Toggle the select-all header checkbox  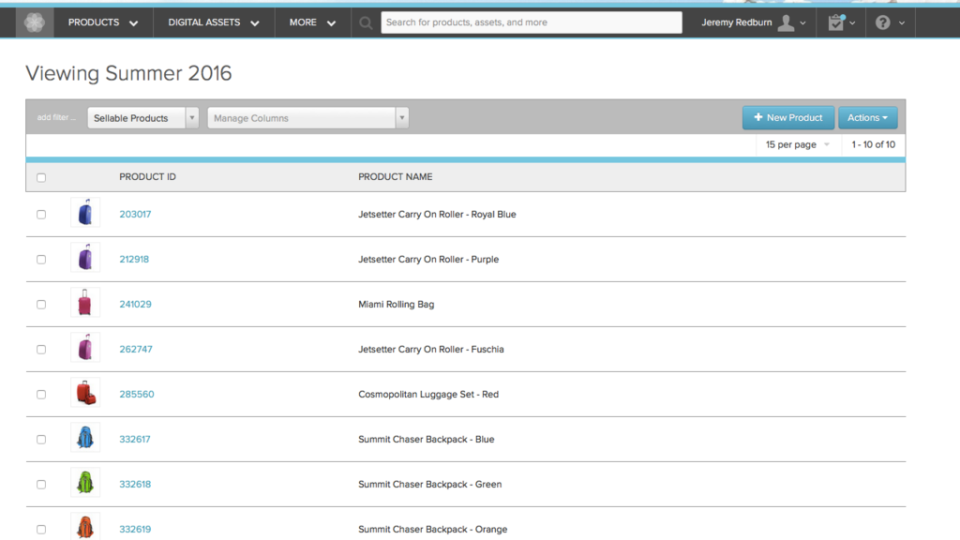click(41, 178)
